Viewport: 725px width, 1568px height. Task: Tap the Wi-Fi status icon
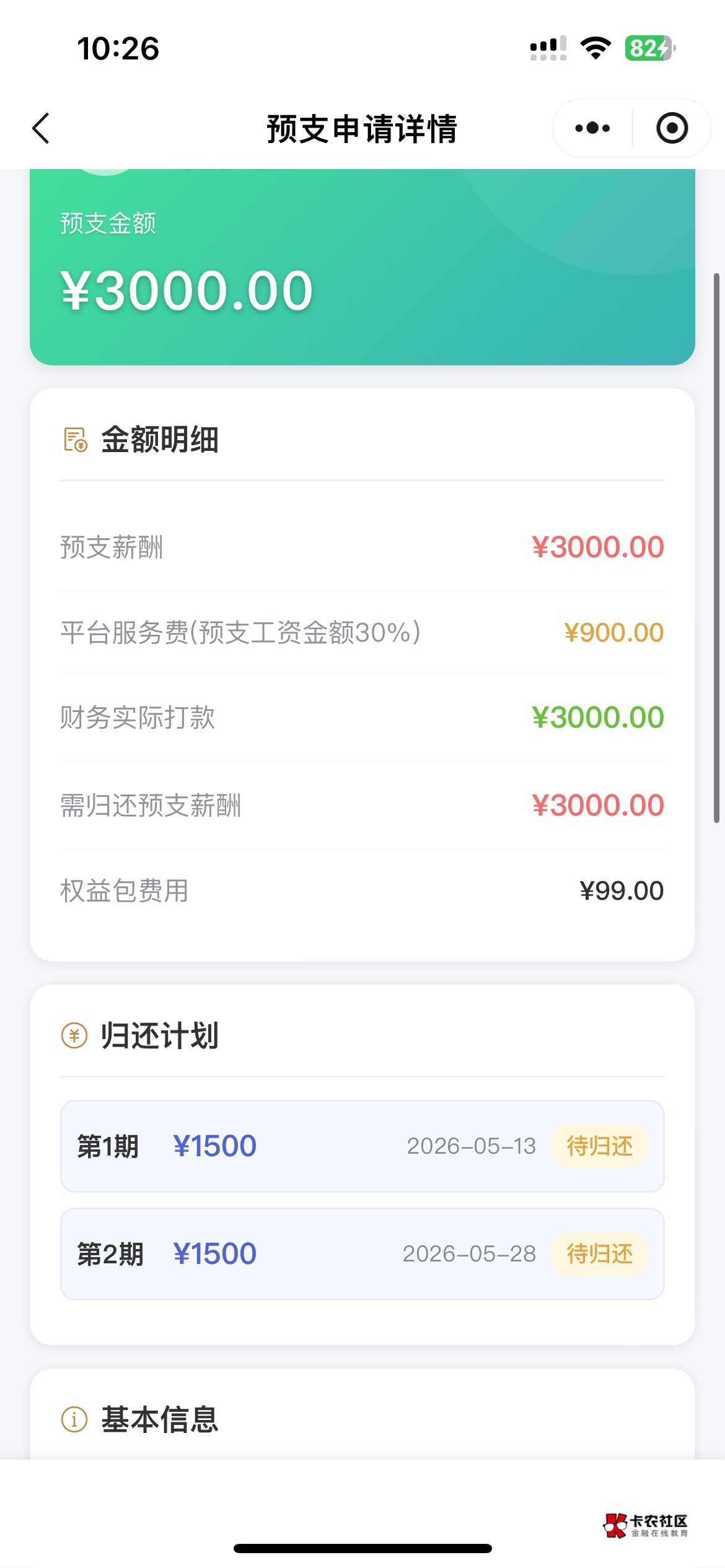click(595, 48)
